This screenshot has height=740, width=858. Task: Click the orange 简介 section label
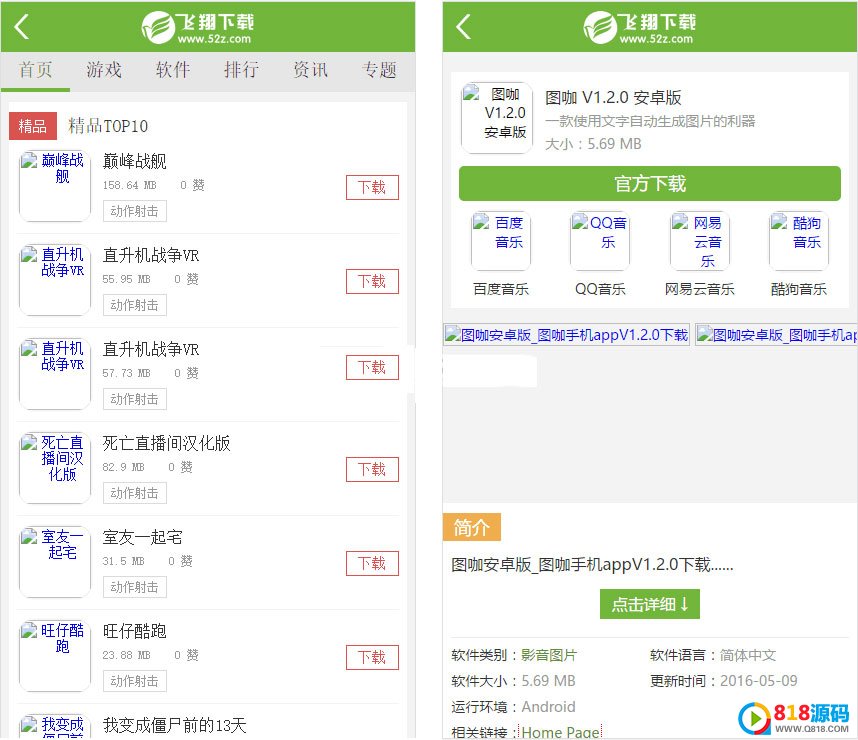coord(472,528)
